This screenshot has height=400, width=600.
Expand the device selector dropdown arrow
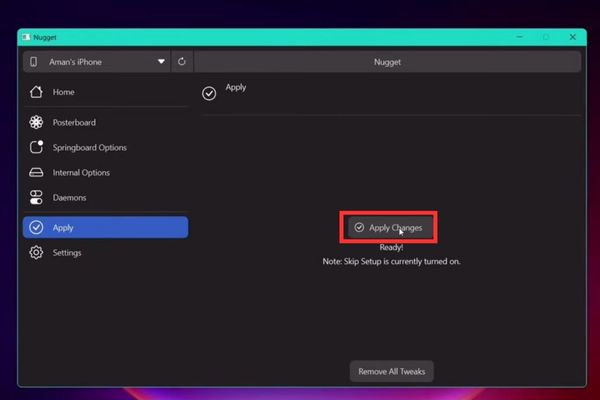pyautogui.click(x=161, y=62)
